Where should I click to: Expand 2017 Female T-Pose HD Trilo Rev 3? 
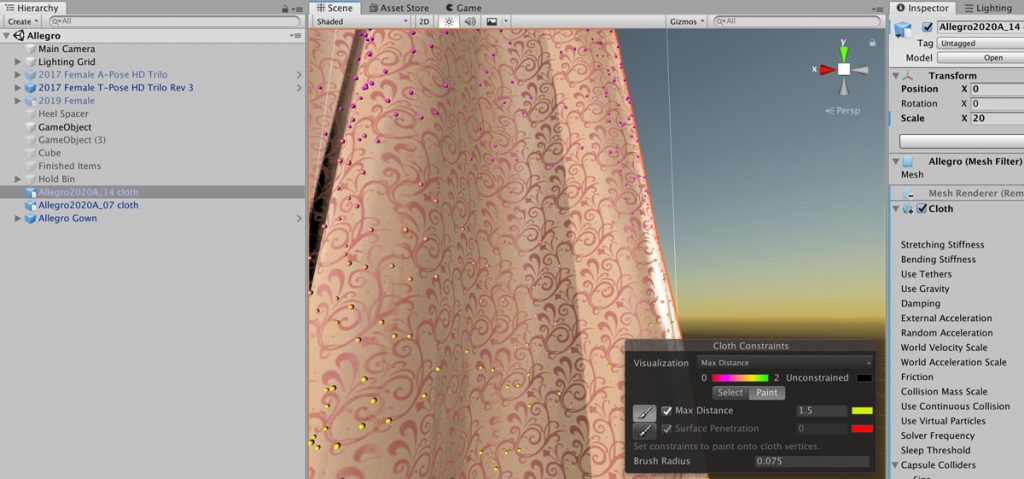(18, 88)
